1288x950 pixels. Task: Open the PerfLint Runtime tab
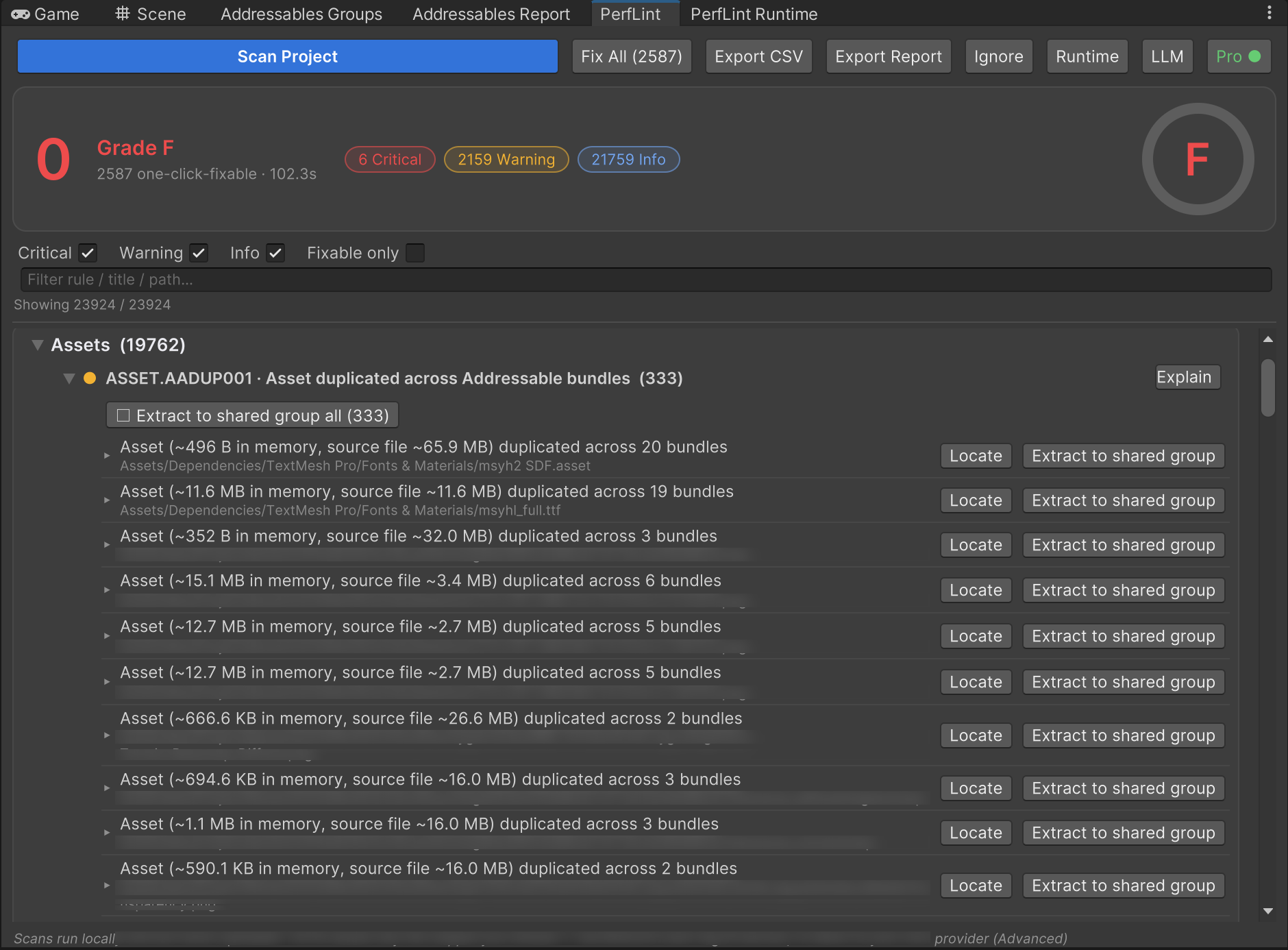click(x=754, y=14)
